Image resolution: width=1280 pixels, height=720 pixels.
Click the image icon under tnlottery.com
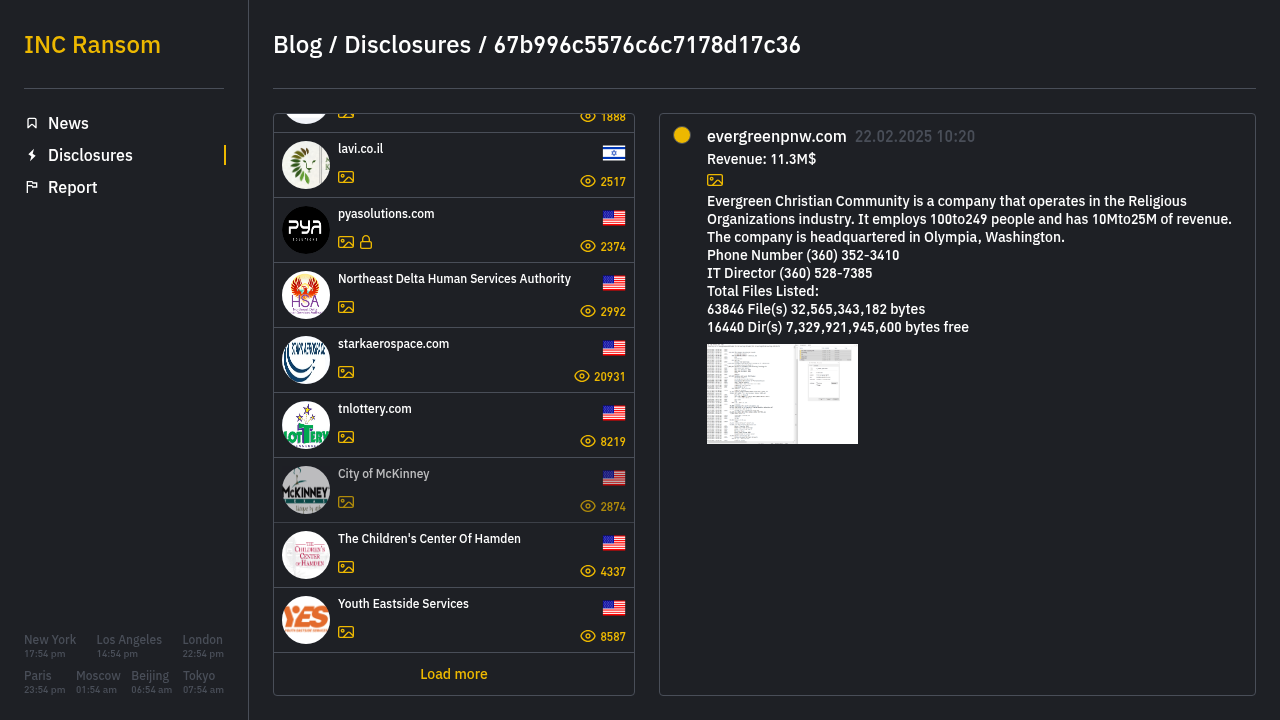(346, 437)
